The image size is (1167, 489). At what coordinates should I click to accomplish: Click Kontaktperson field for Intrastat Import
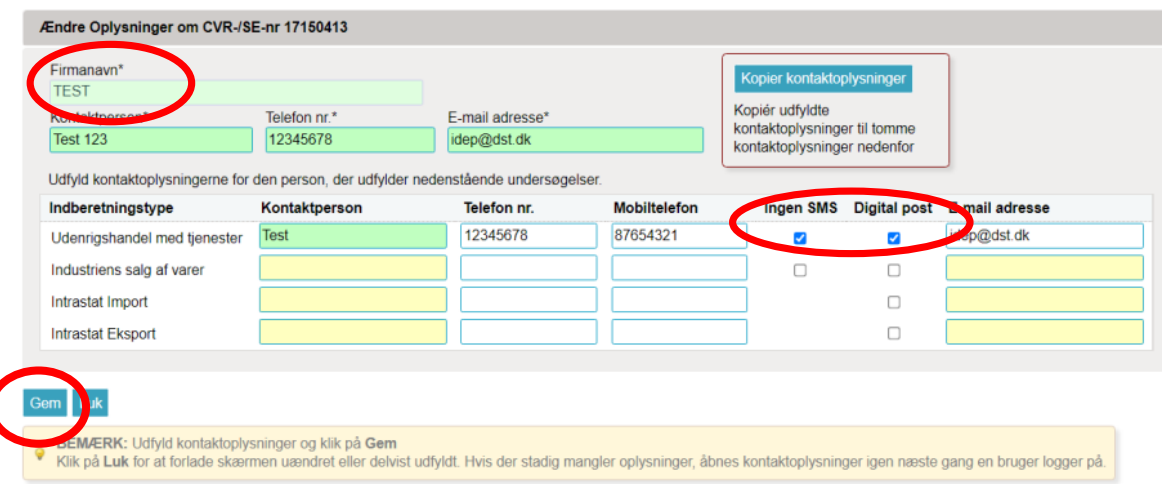pyautogui.click(x=353, y=300)
